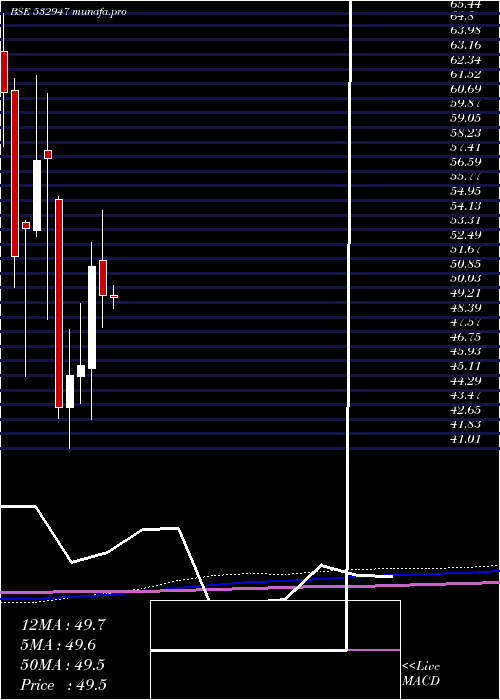Click the last small doji candle near 49.21

(x=114, y=296)
